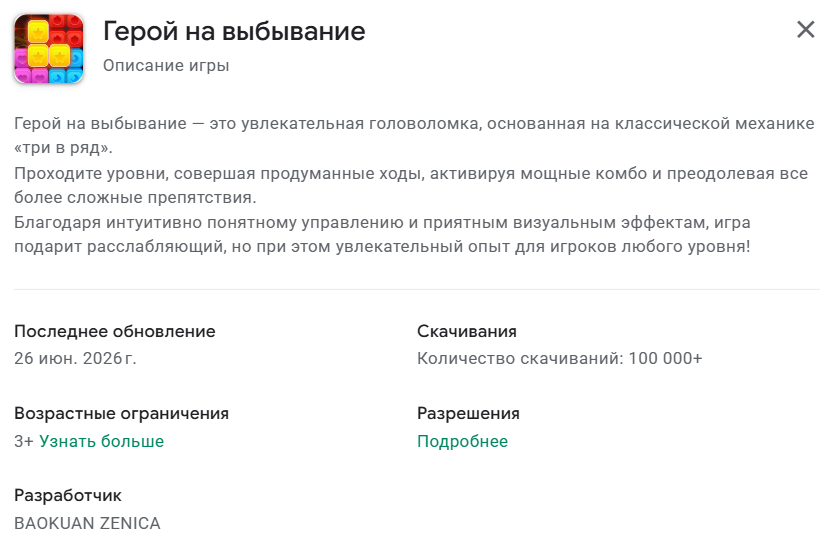Image resolution: width=825 pixels, height=540 pixels.
Task: Click the «три в ряд» phrase
Action: (63, 148)
